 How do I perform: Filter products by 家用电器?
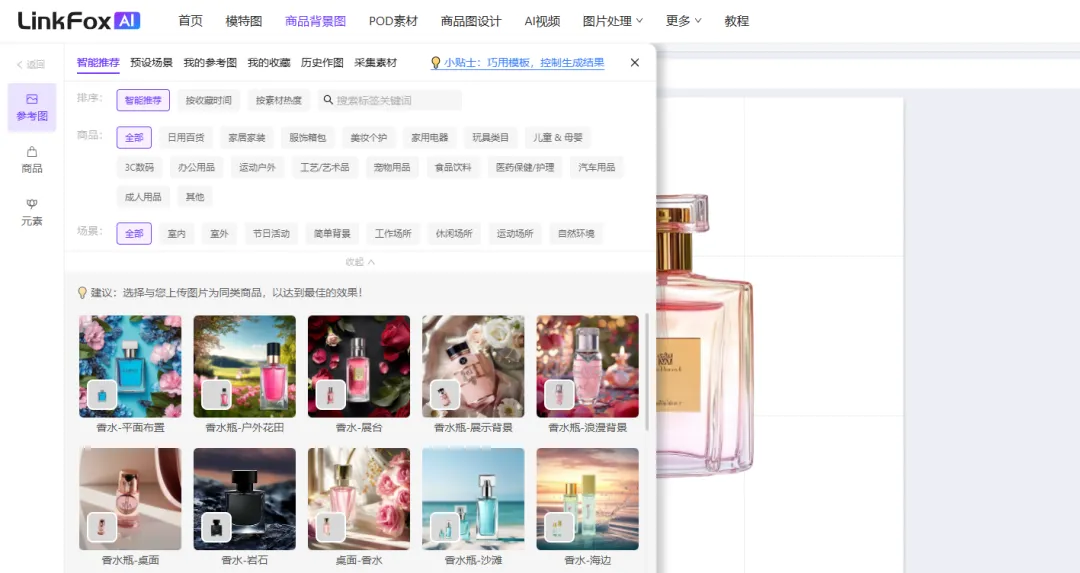(430, 138)
